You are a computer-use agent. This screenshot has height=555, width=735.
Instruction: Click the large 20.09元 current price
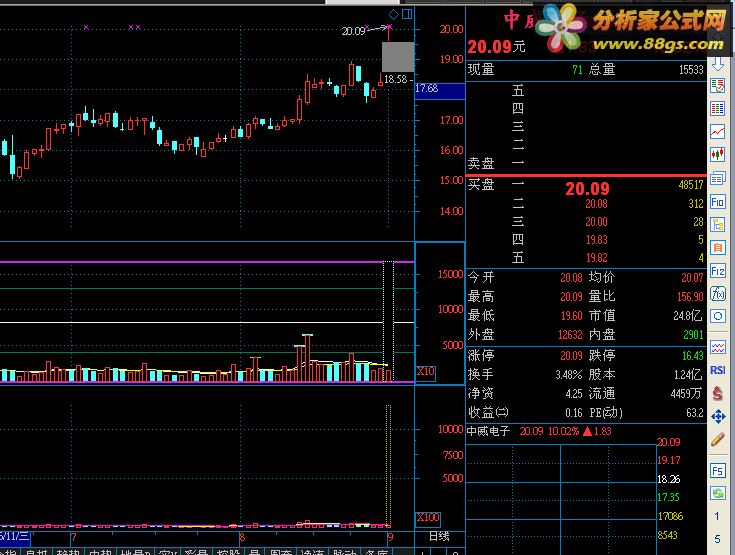tap(496, 47)
